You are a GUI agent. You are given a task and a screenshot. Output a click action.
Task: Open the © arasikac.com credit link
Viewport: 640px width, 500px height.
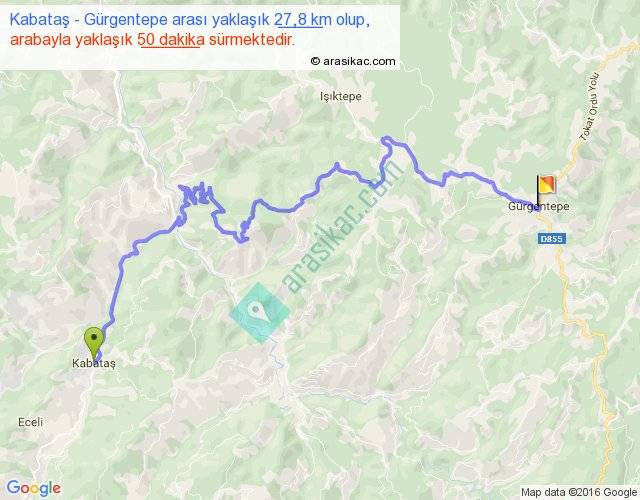(x=353, y=61)
